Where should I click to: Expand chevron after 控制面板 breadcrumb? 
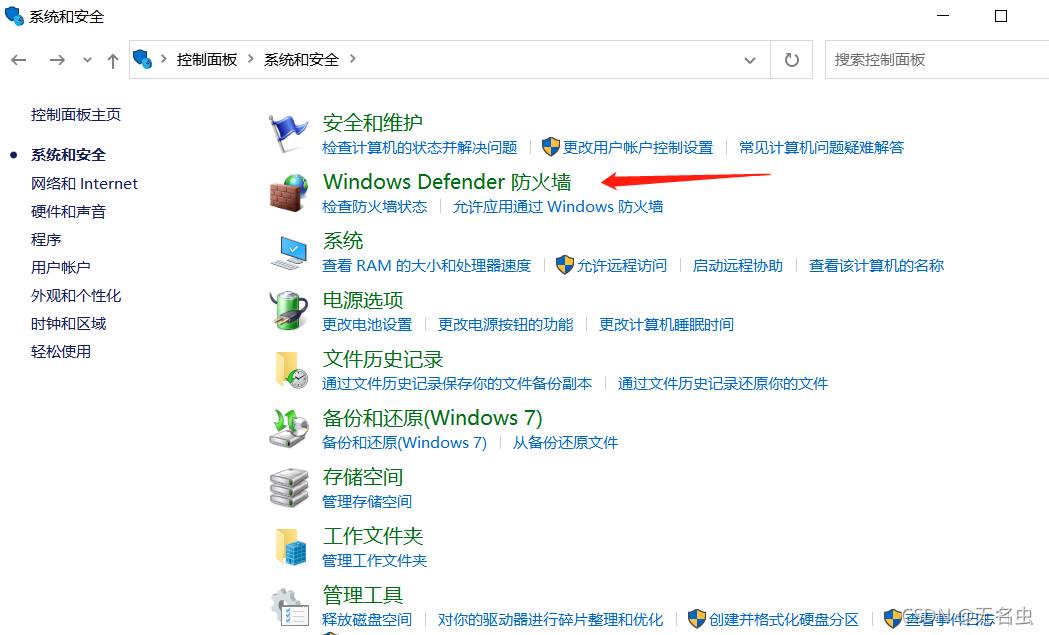click(250, 59)
